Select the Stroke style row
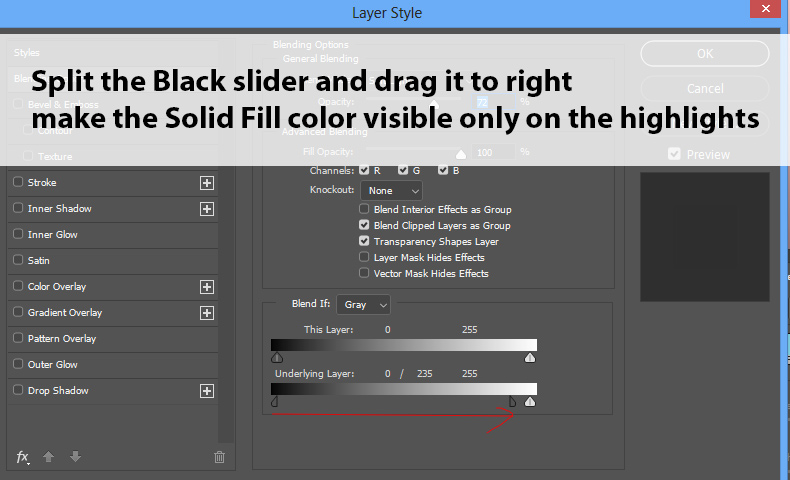The height and width of the screenshot is (480, 790). coord(113,183)
